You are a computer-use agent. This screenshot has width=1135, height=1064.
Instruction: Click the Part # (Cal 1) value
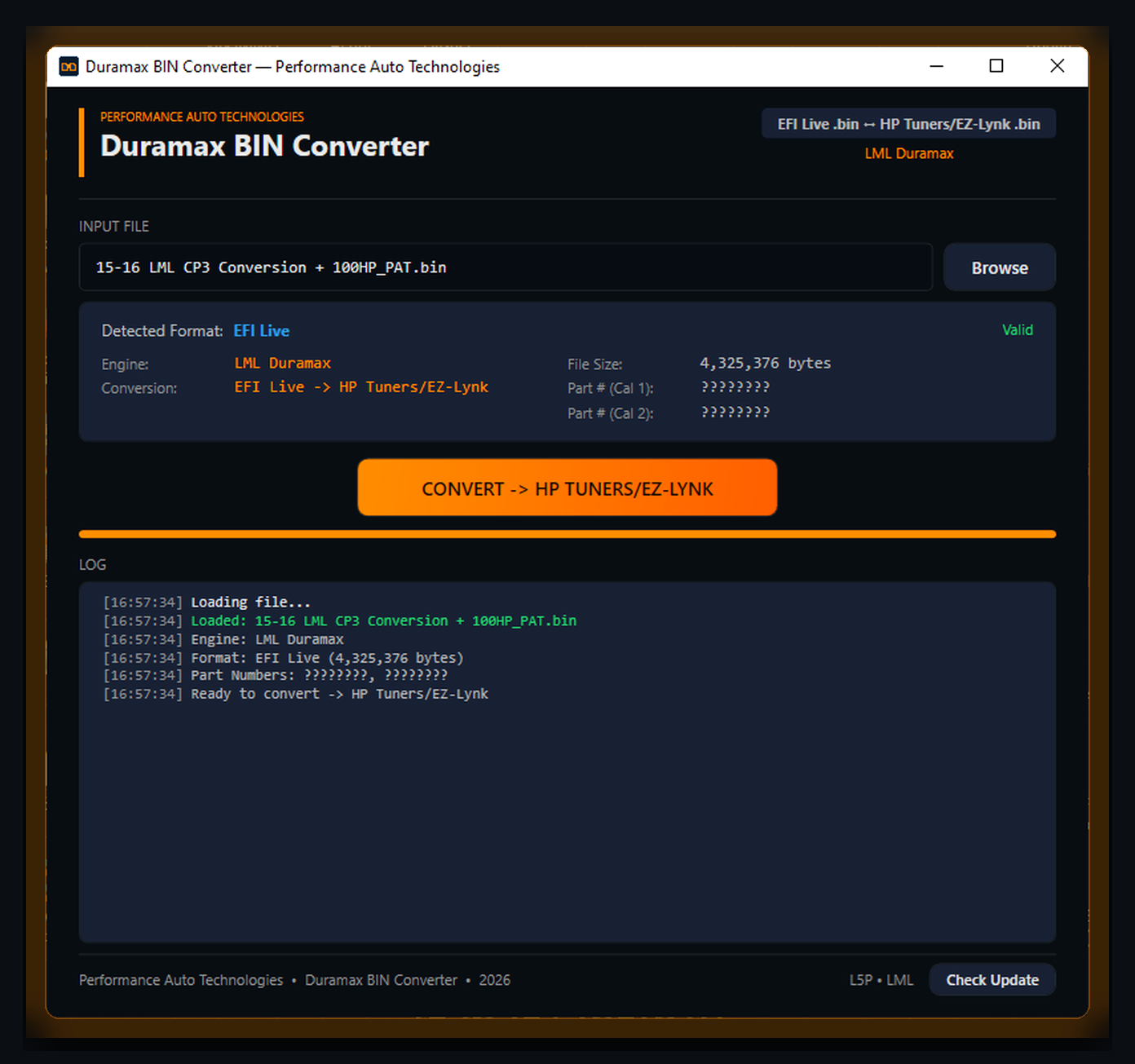735,387
